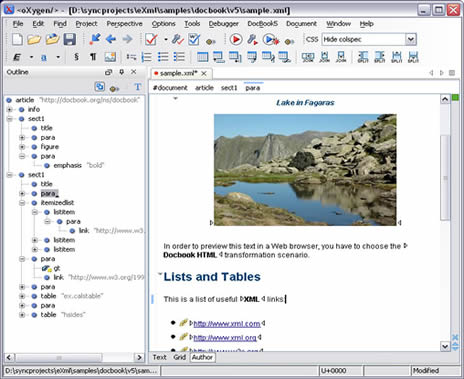Click the Outline horizontal scrollbar thumb
This screenshot has width=464, height=379.
tap(59, 358)
